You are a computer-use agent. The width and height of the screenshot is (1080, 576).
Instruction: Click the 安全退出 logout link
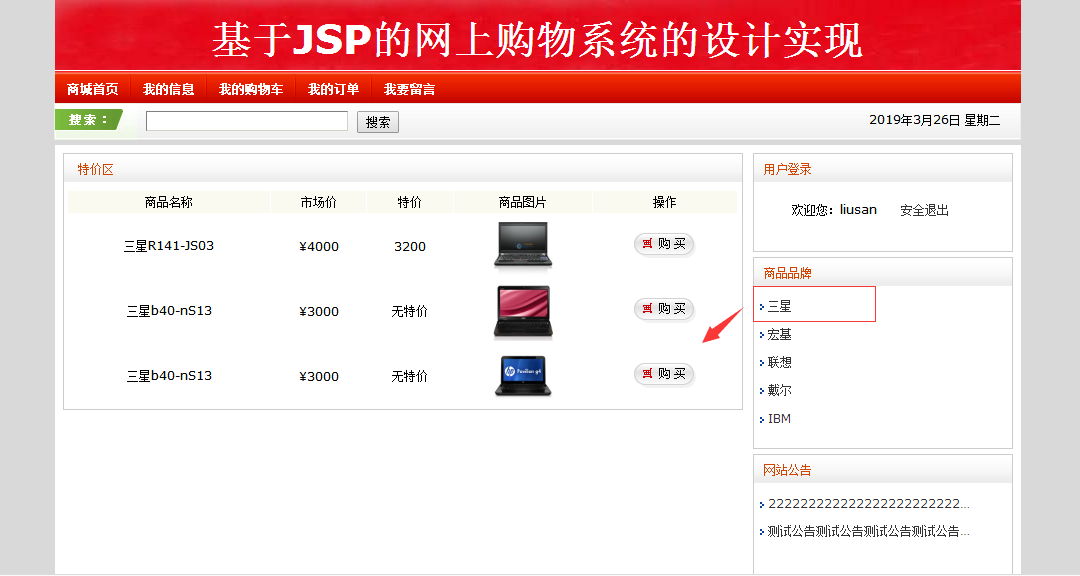pos(924,210)
